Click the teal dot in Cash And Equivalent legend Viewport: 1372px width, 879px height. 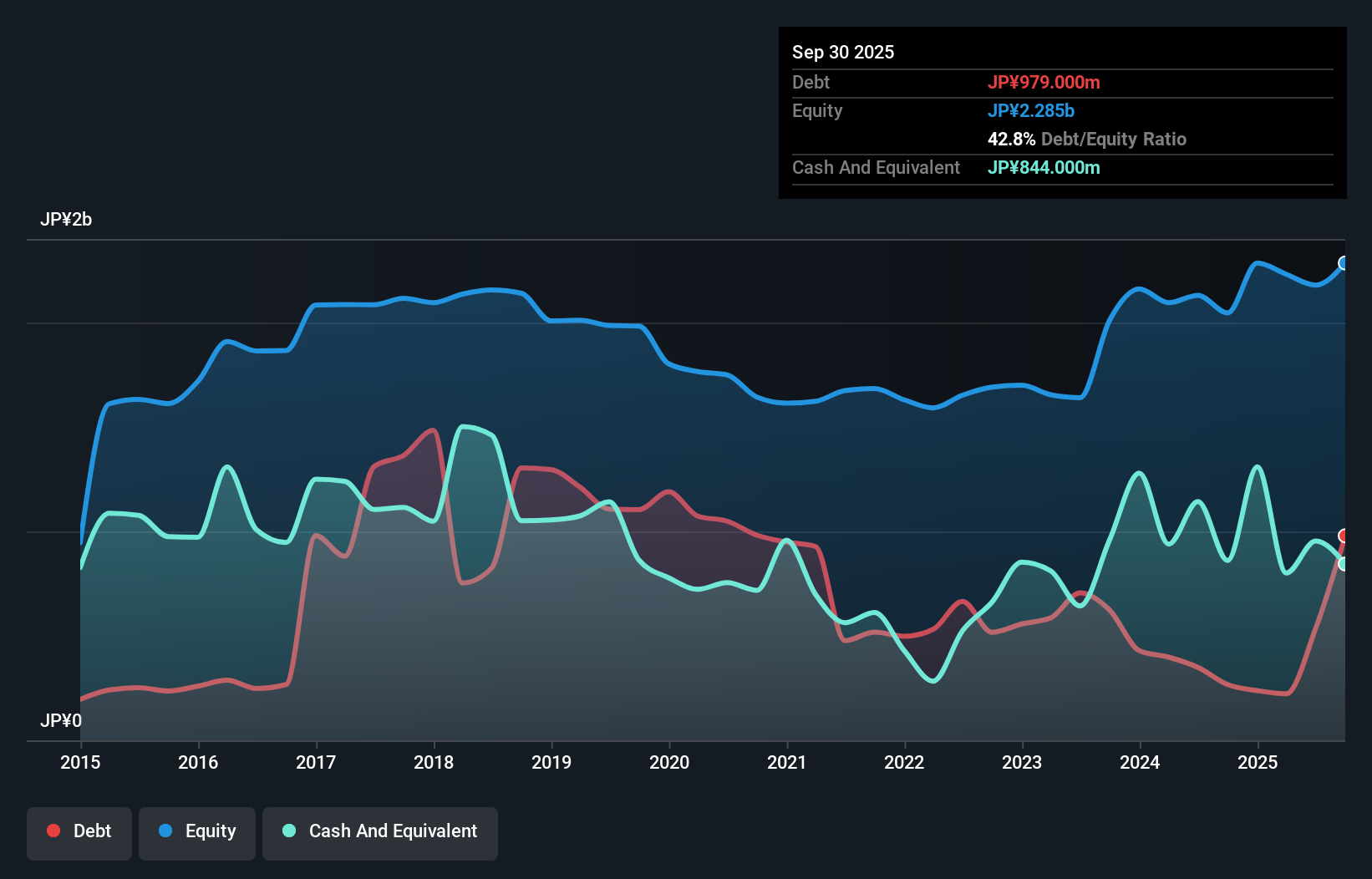coord(288,831)
